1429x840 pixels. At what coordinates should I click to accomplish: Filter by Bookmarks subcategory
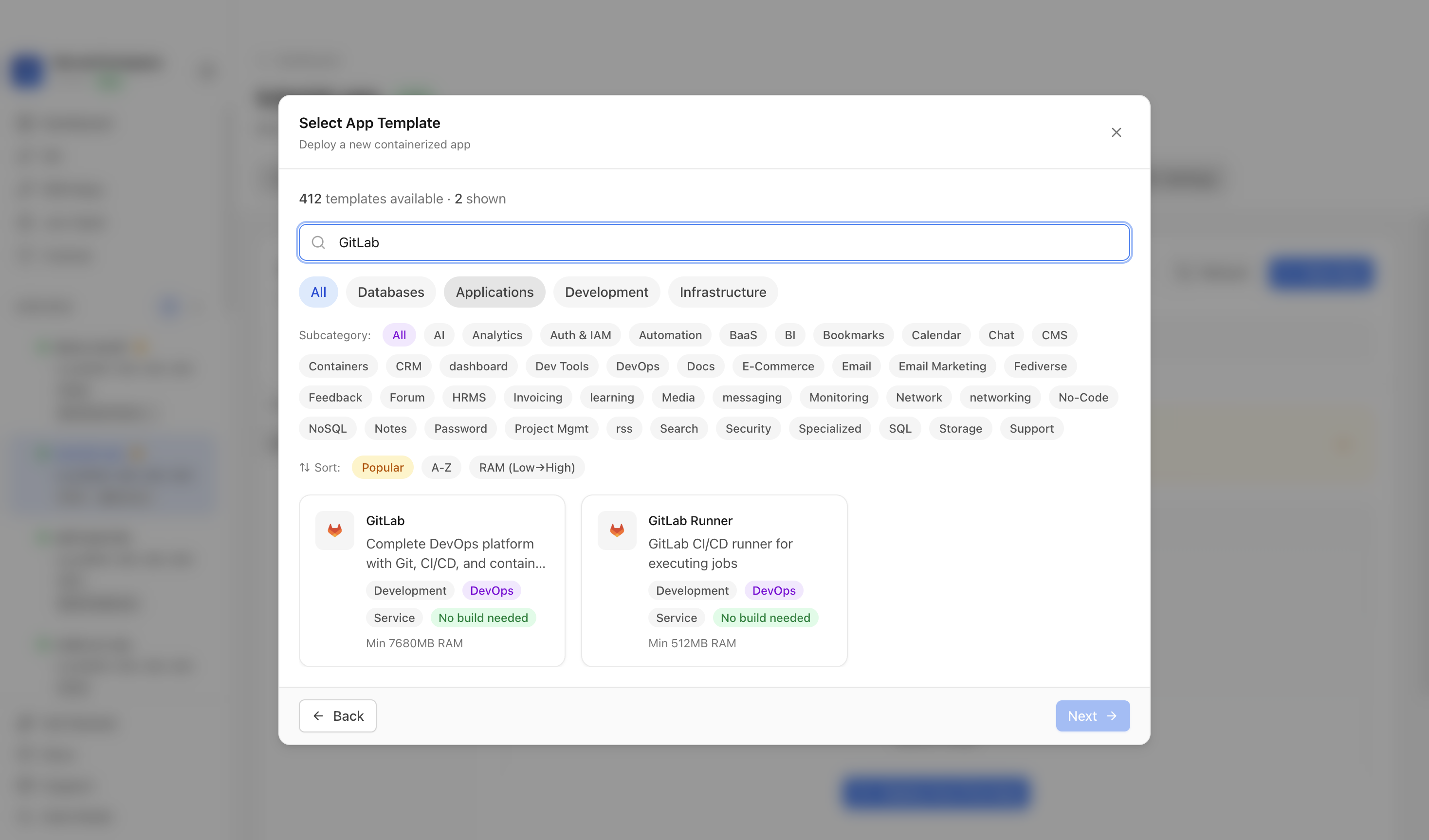click(853, 335)
